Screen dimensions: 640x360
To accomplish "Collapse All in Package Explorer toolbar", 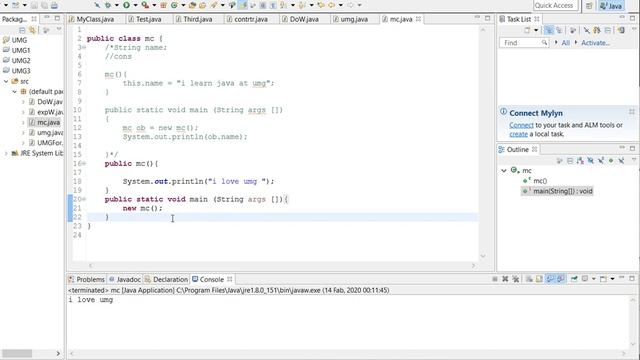I will pos(22,30).
